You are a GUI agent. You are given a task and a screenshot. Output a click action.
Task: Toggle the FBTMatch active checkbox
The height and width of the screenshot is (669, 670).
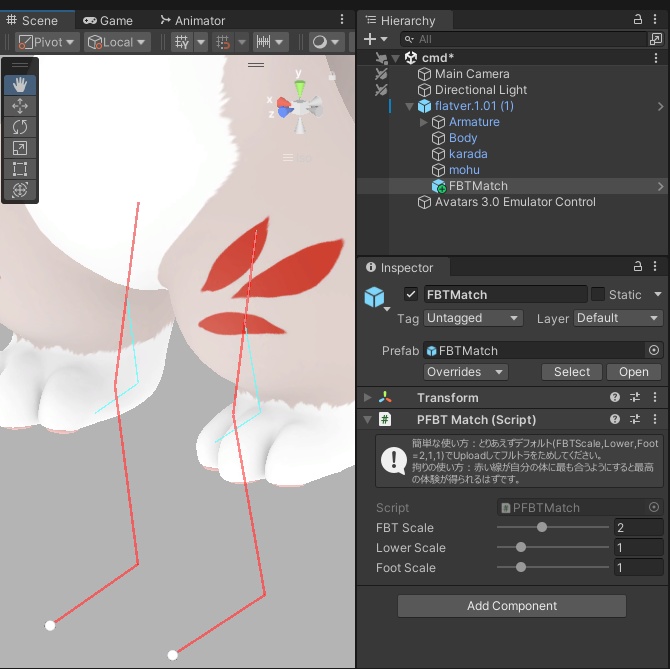click(x=411, y=294)
